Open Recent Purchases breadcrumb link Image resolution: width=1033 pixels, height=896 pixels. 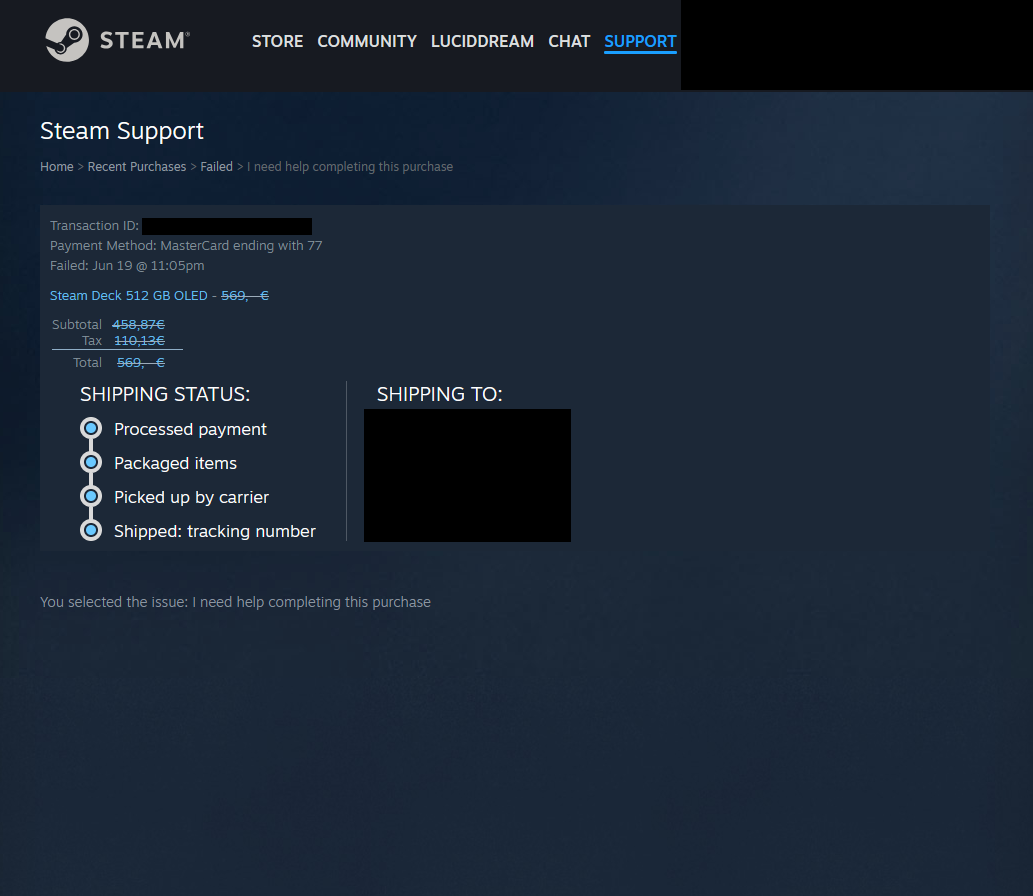coord(137,167)
